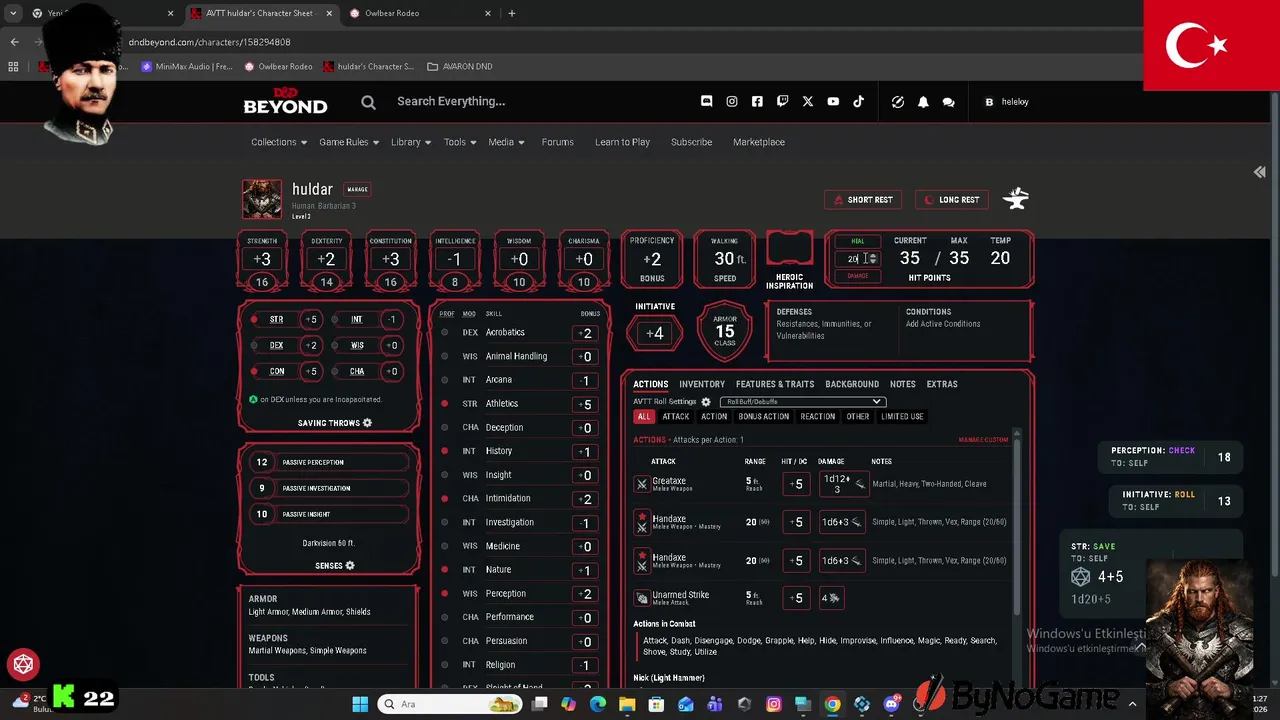Screen dimensions: 1280x720
Task: Expand the Library menu dropdown
Action: click(411, 142)
